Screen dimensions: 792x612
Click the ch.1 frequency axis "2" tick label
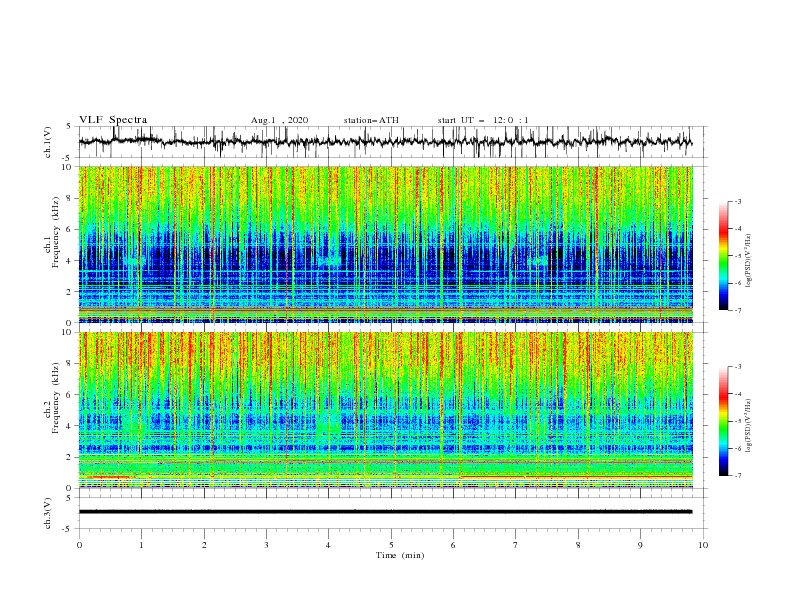pos(71,291)
